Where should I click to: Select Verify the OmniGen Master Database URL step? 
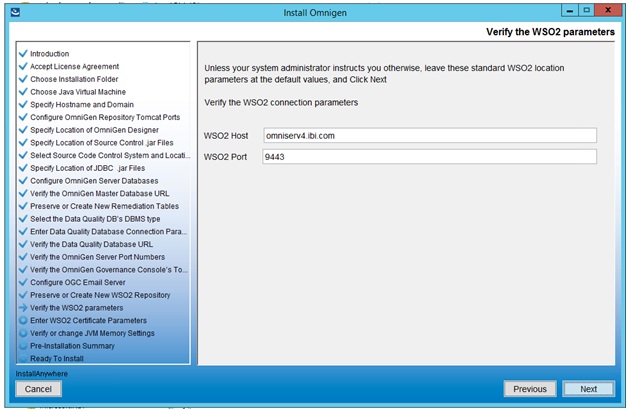[x=100, y=193]
